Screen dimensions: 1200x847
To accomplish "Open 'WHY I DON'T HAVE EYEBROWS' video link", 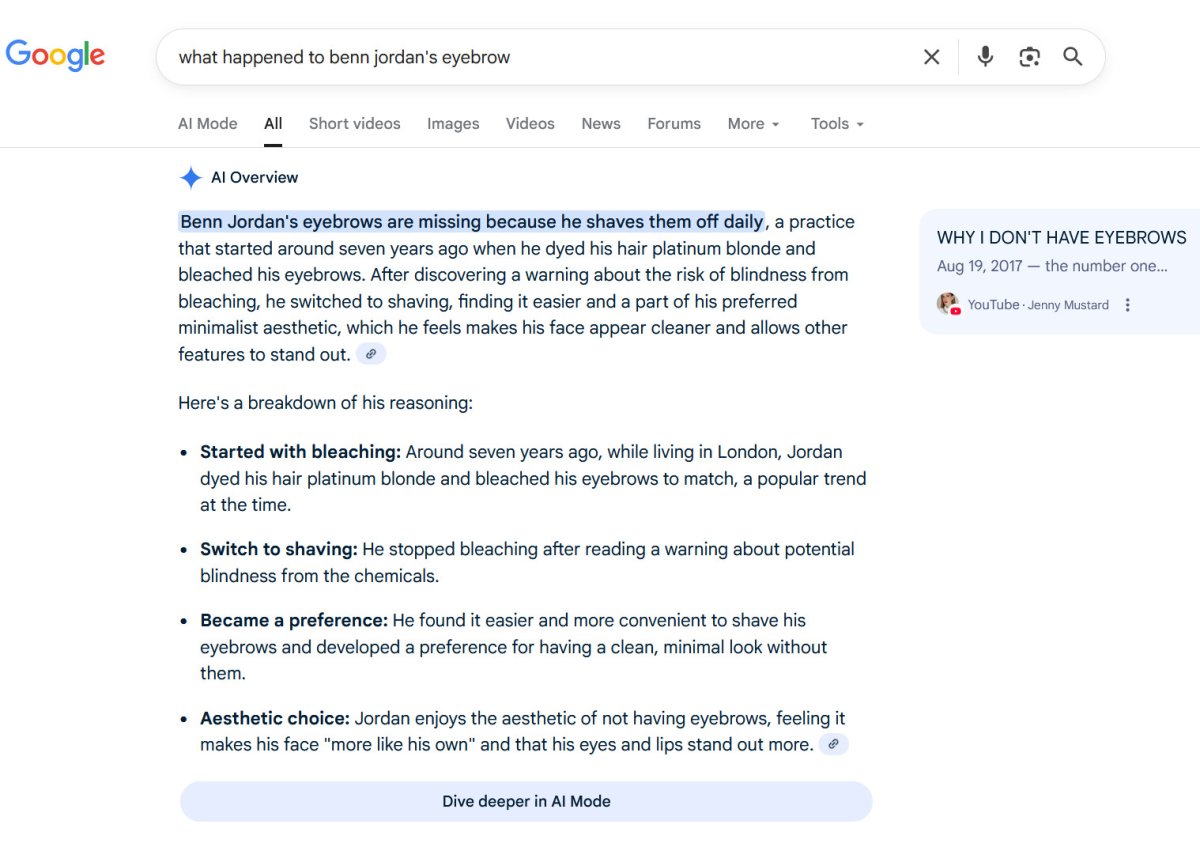I will (x=1062, y=237).
